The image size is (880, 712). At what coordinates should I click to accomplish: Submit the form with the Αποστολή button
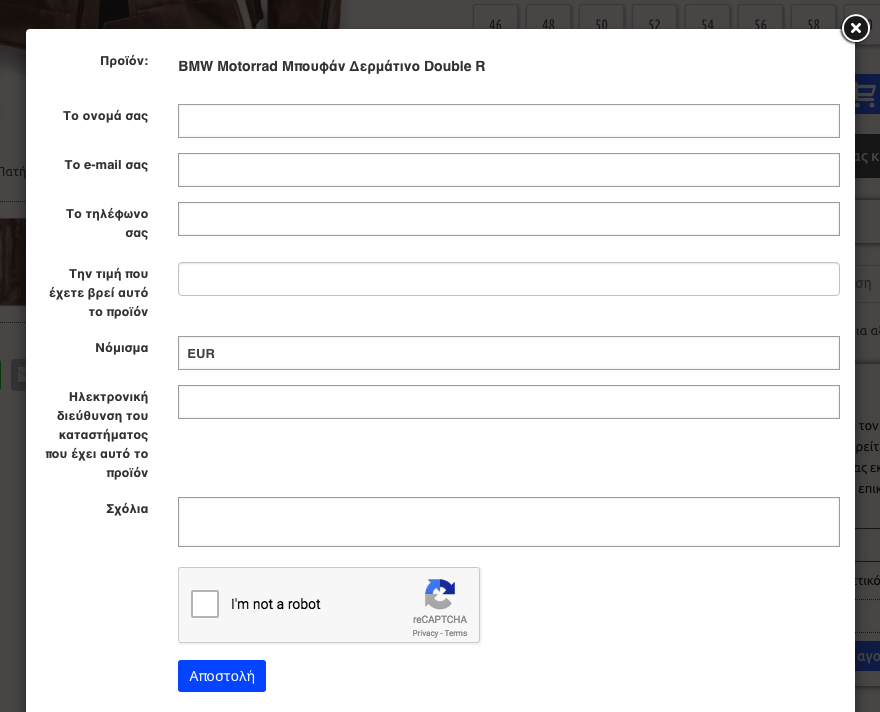coord(222,676)
